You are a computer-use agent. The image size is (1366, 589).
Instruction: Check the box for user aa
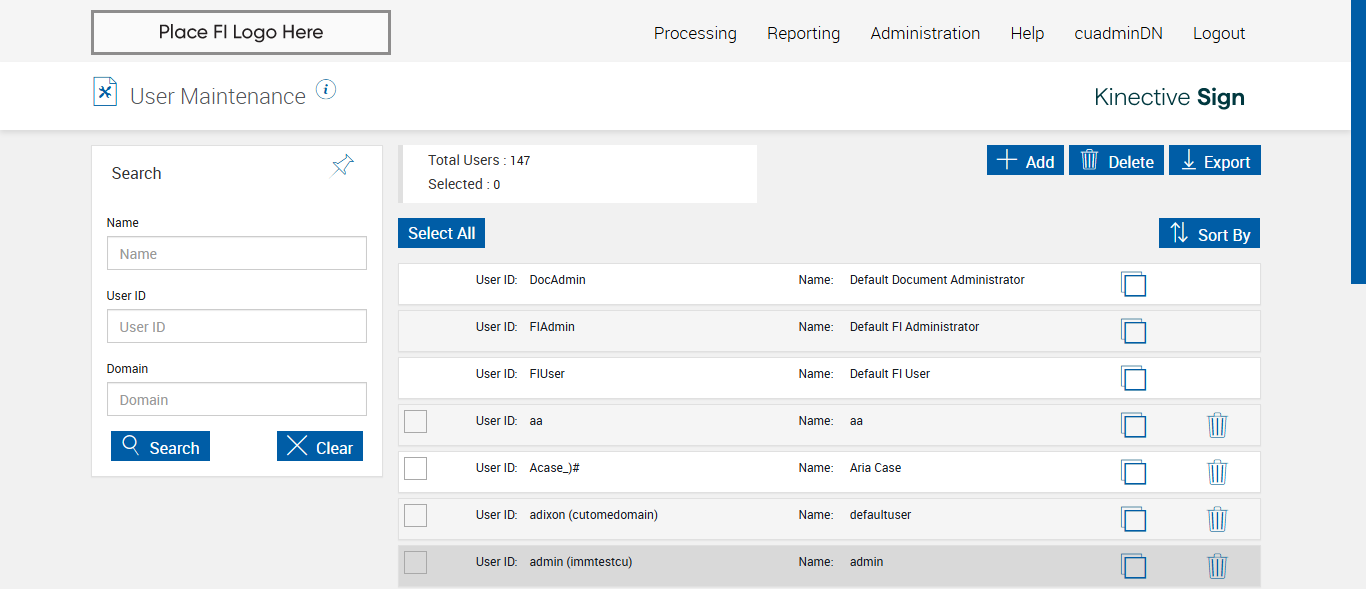pyautogui.click(x=415, y=422)
